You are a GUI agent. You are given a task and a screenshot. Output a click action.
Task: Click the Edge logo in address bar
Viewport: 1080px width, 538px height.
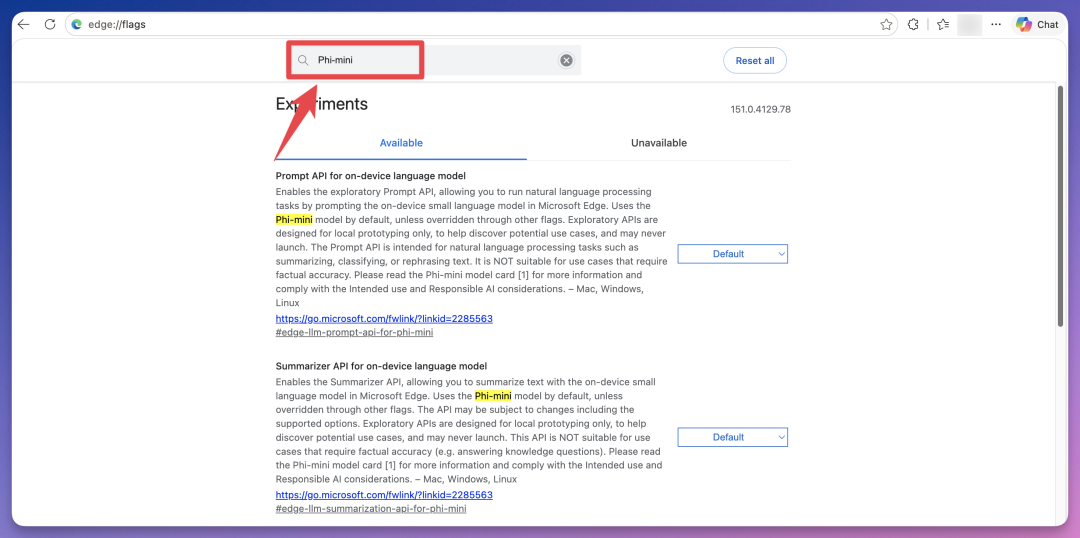pos(76,24)
